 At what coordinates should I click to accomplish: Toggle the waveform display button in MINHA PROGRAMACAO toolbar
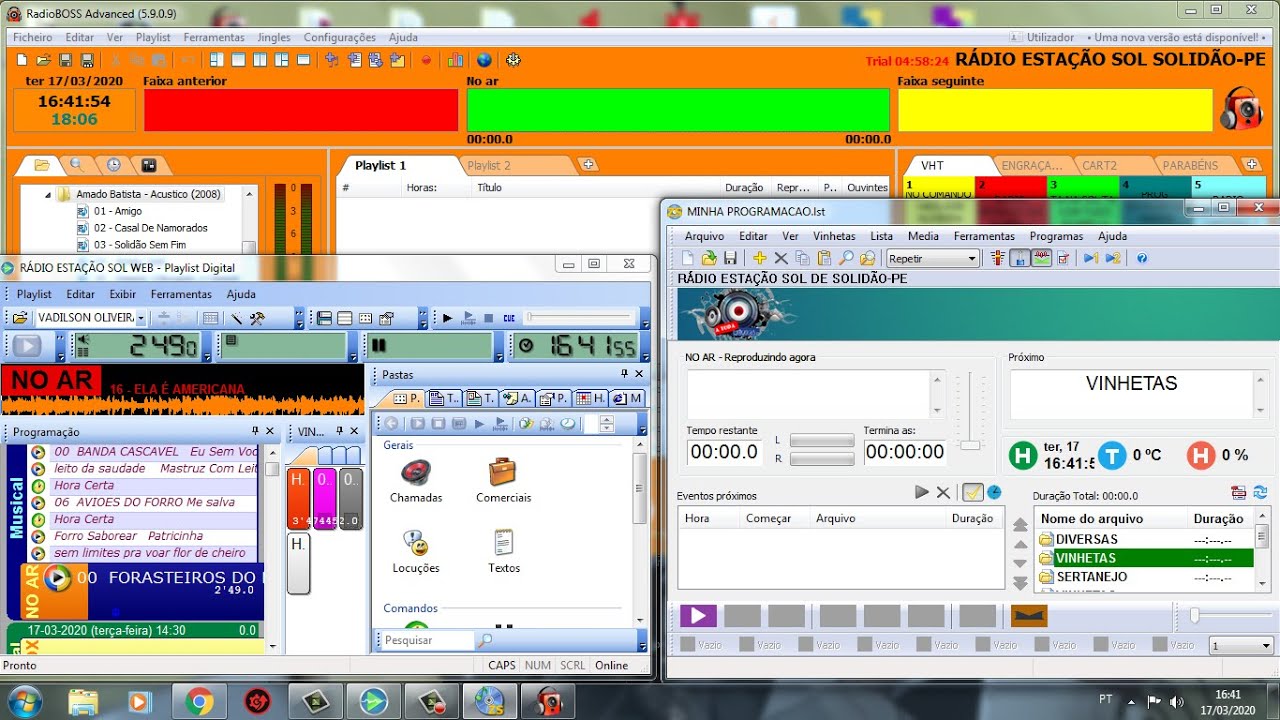click(1041, 258)
